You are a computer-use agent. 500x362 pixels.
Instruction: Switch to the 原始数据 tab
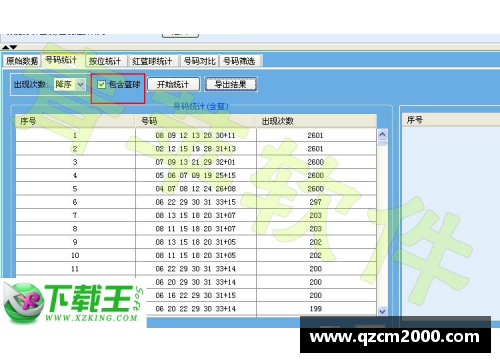pyautogui.click(x=22, y=61)
